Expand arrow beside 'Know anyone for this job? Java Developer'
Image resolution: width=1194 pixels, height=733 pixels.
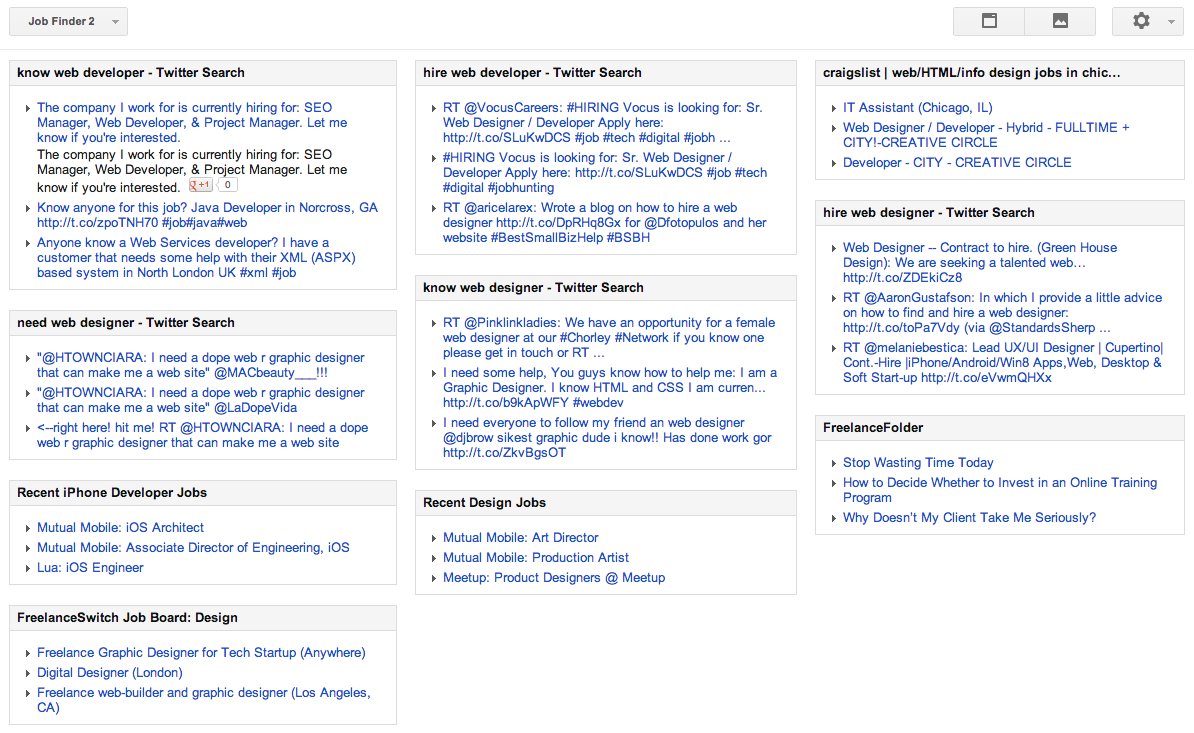point(28,209)
